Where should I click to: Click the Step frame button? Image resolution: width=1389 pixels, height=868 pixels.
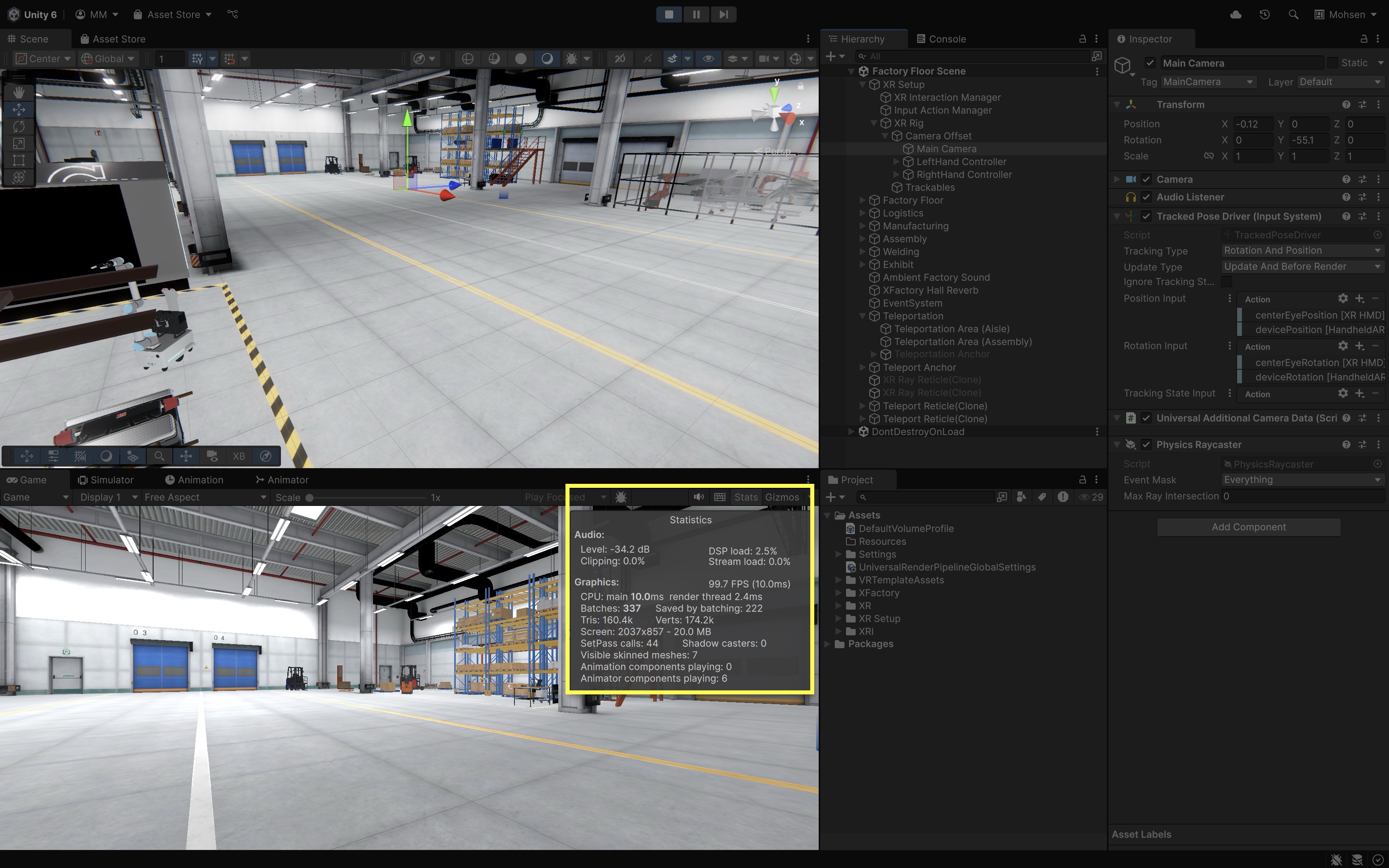click(723, 14)
